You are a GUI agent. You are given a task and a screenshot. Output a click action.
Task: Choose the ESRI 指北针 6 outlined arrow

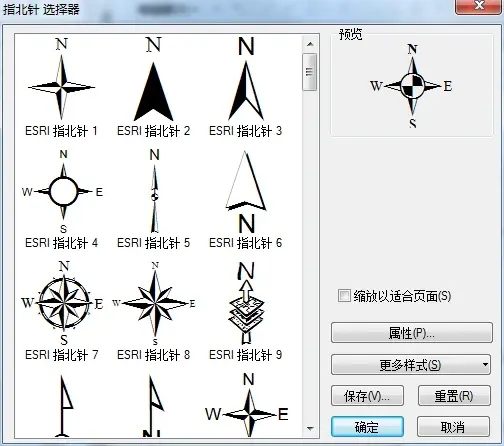tap(246, 192)
